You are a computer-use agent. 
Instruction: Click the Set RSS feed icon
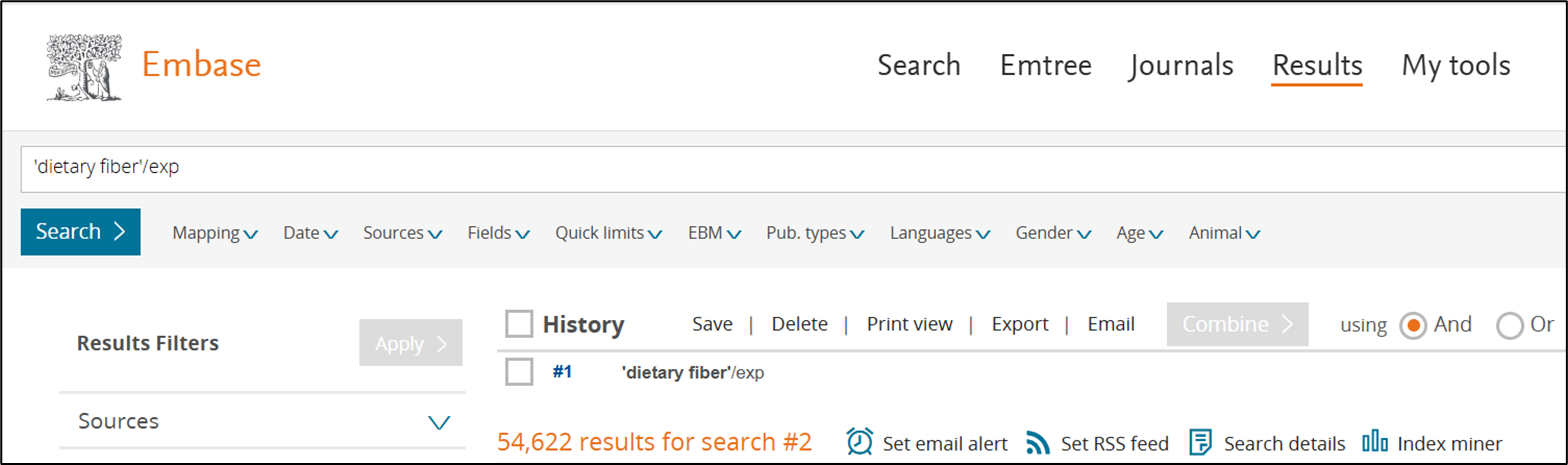click(1039, 442)
